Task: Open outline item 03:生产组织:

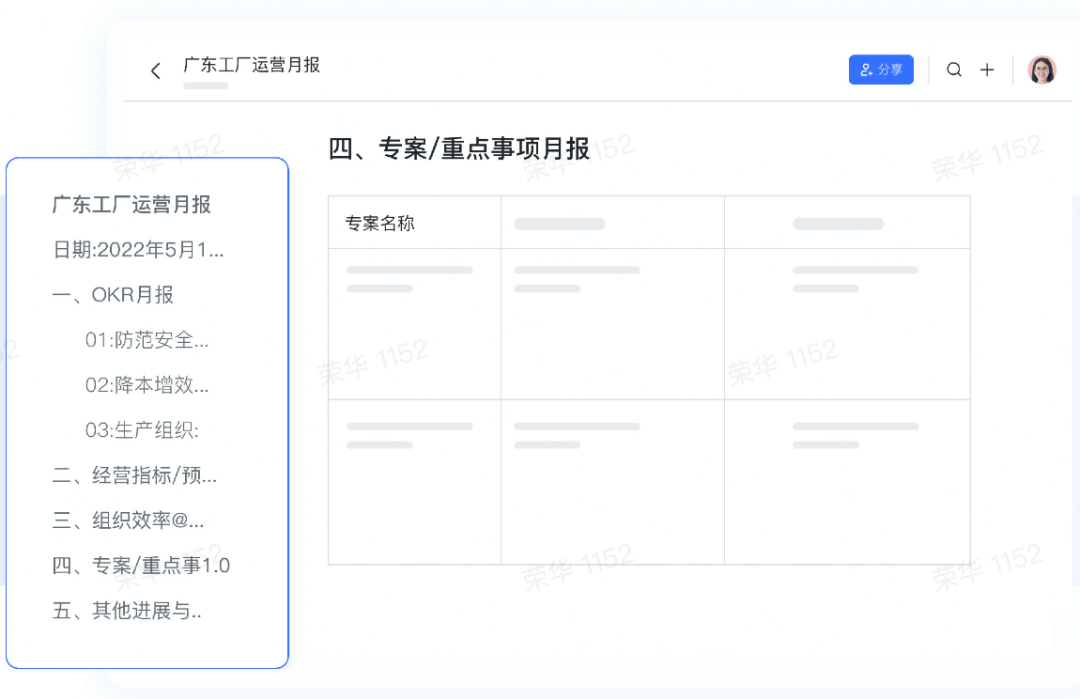Action: click(x=142, y=430)
